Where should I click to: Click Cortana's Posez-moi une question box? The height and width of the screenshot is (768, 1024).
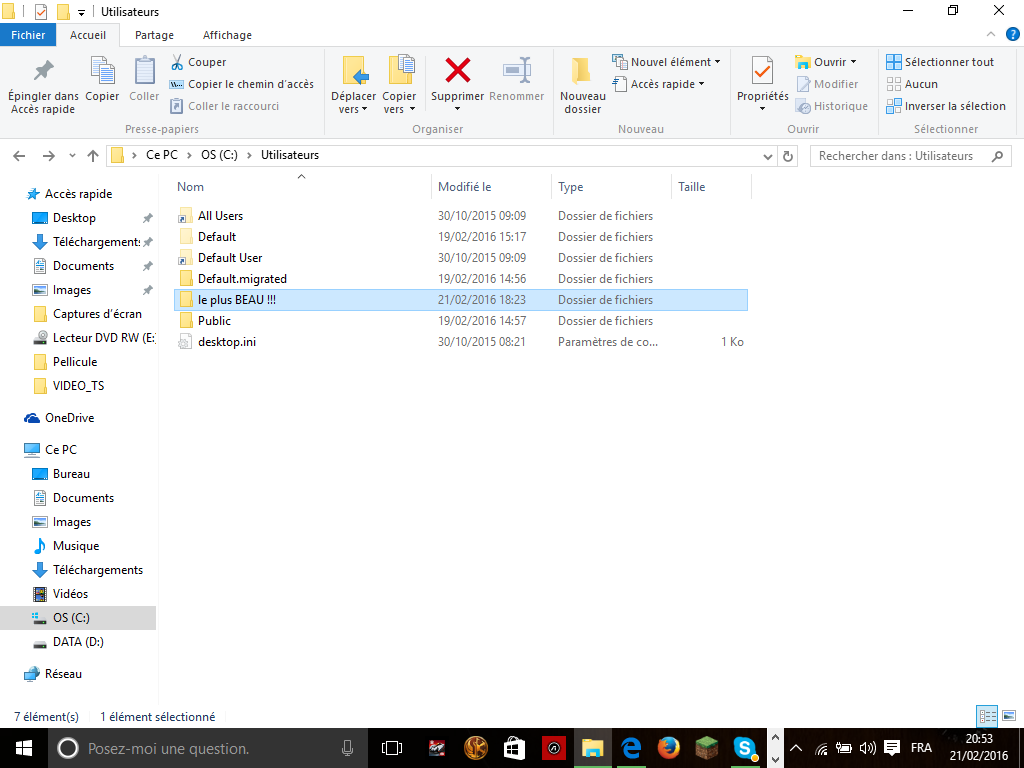208,748
